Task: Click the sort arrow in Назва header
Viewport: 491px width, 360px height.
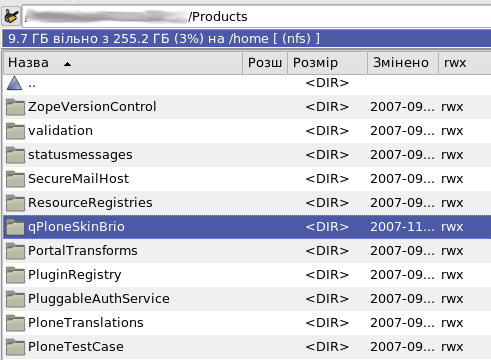Action: coord(67,64)
